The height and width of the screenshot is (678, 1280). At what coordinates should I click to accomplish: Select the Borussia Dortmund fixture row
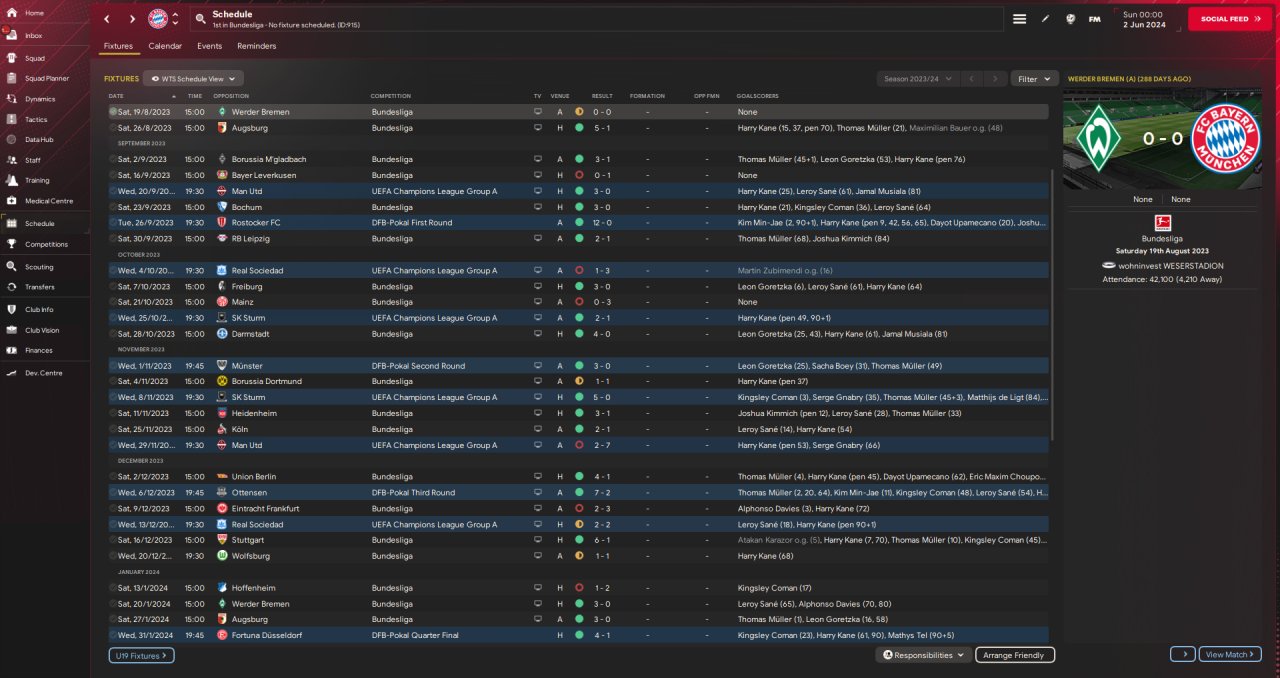point(400,382)
